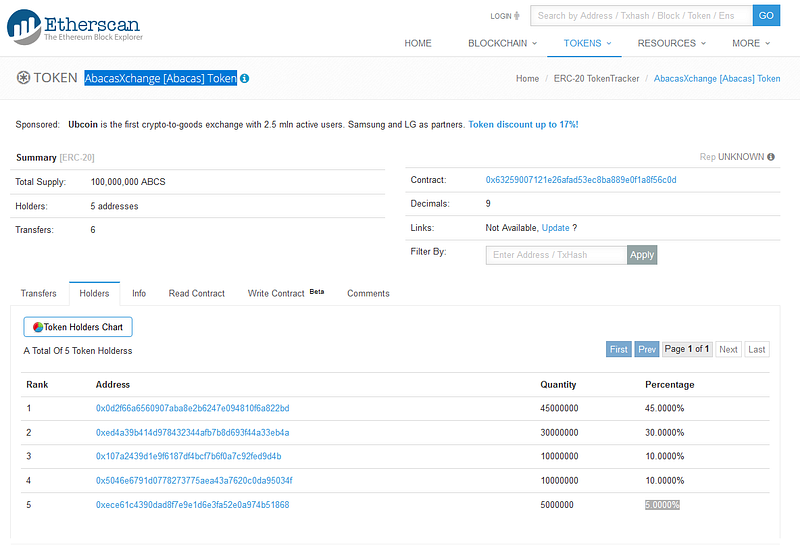
Task: Switch to the Transfers tab
Action: click(x=39, y=293)
